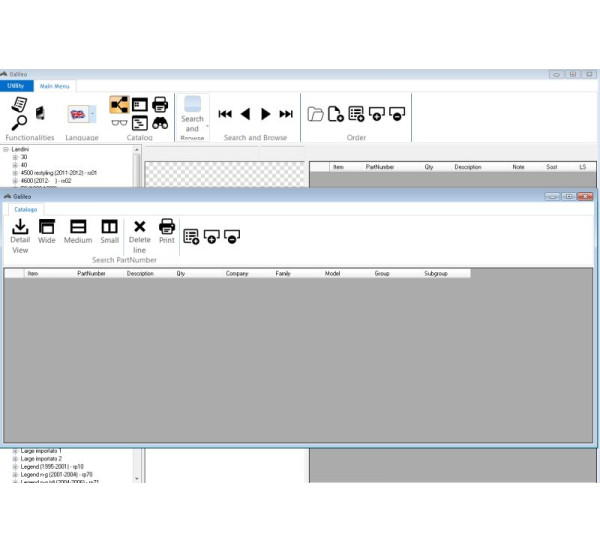The width and height of the screenshot is (600, 552).
Task: Print from the front Catalogo toolbar
Action: (x=167, y=226)
